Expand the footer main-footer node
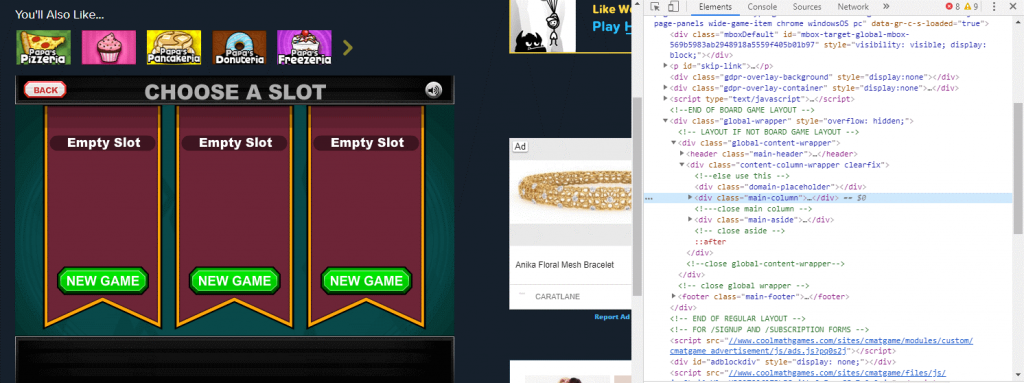 [674, 297]
